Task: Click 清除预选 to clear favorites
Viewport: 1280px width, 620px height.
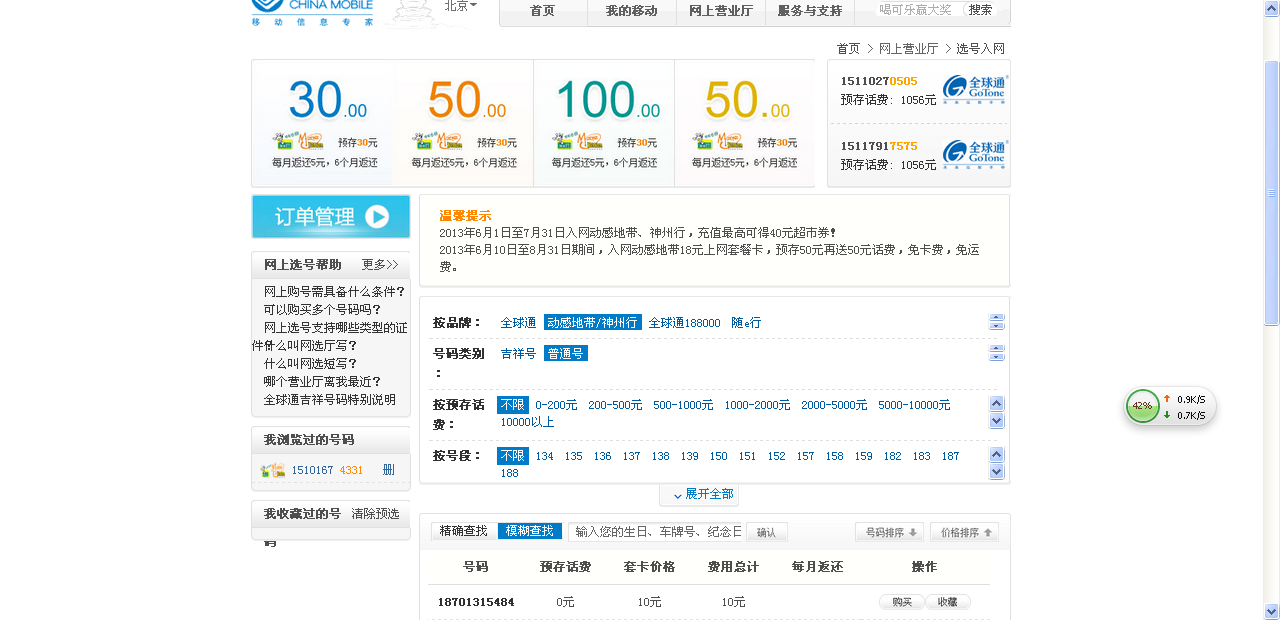Action: click(x=375, y=514)
